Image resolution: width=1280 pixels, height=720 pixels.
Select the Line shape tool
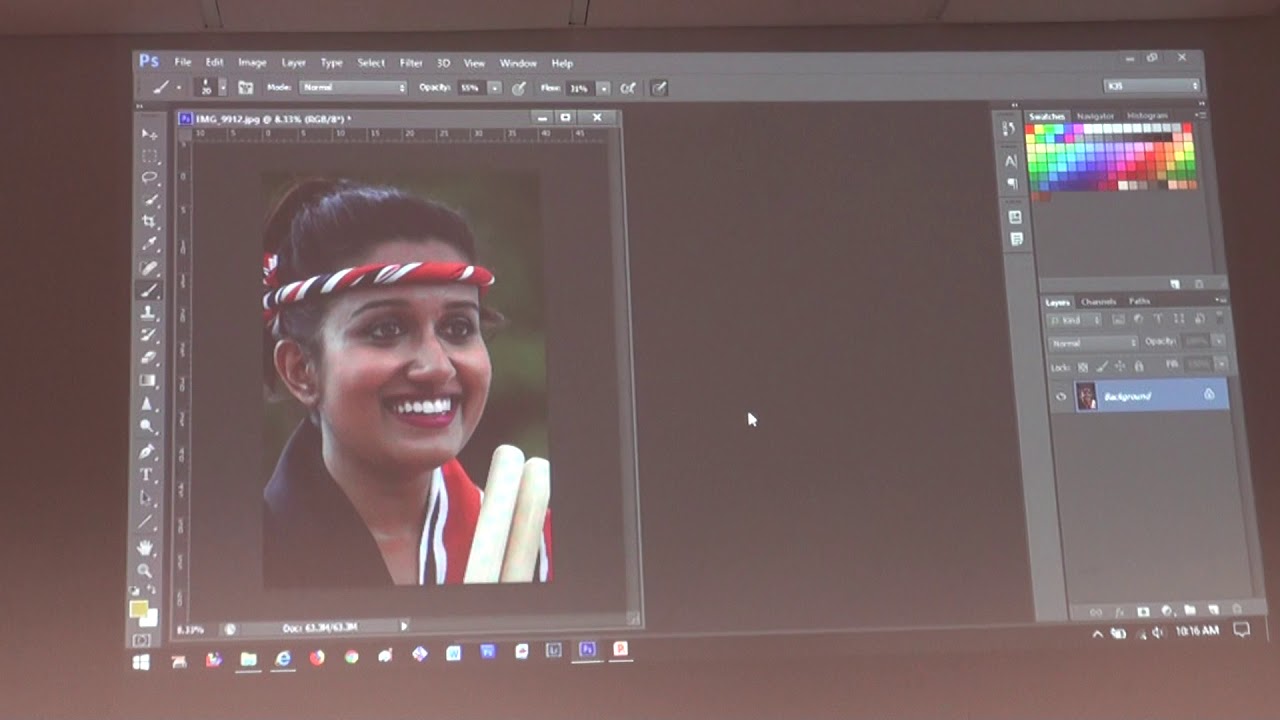[147, 522]
